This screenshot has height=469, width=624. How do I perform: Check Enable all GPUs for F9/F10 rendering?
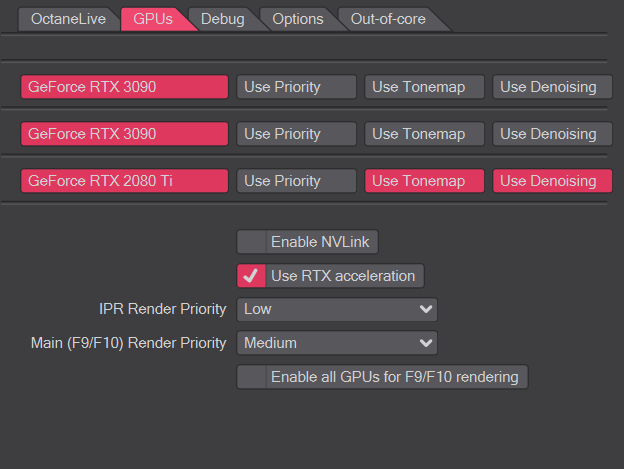(251, 377)
